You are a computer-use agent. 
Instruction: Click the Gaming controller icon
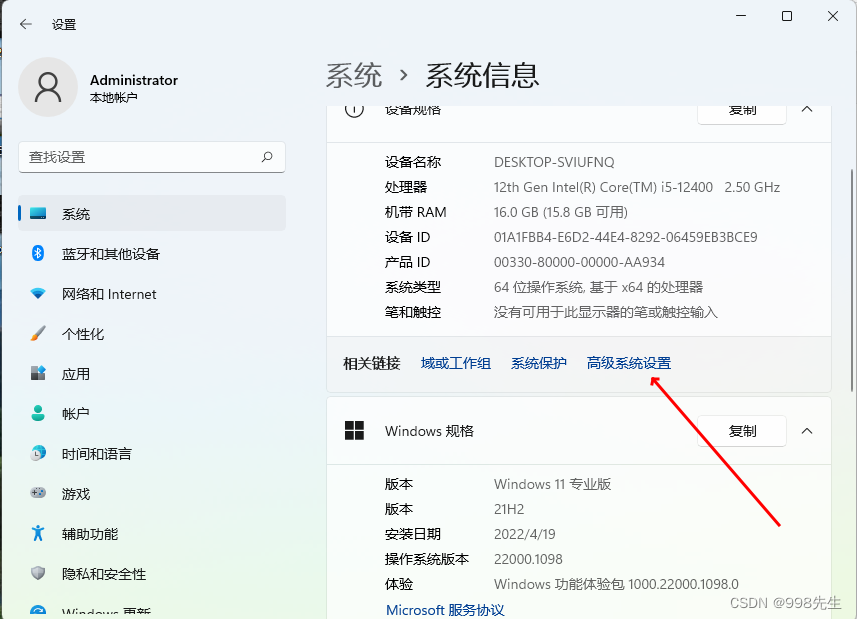pos(38,493)
